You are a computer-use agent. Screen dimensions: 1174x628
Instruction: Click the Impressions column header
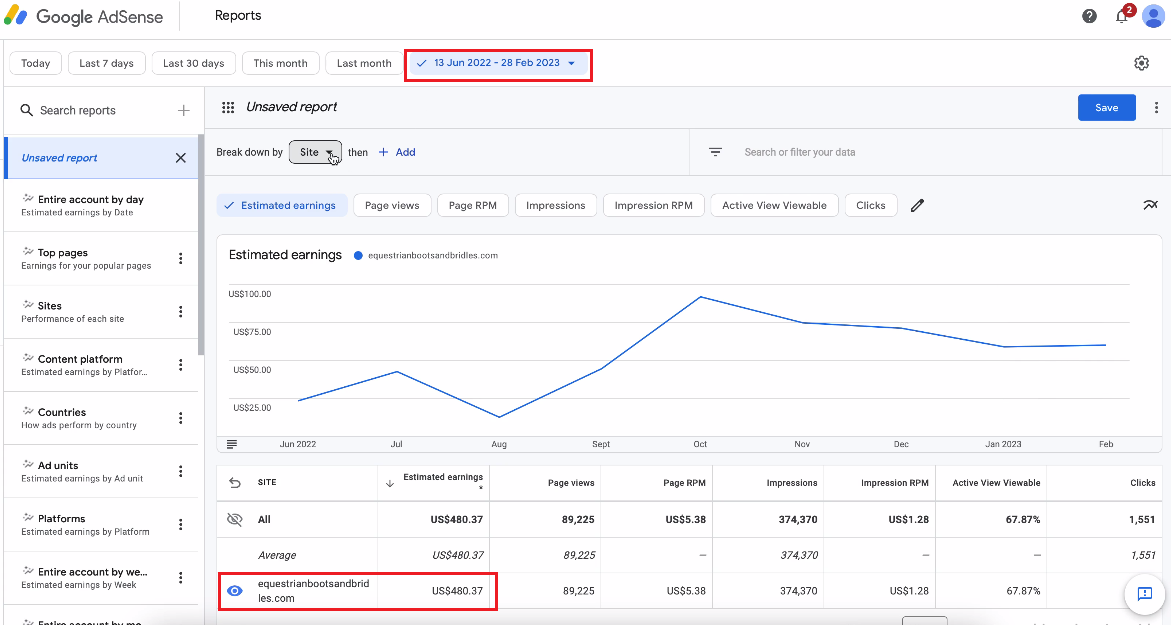(x=792, y=484)
